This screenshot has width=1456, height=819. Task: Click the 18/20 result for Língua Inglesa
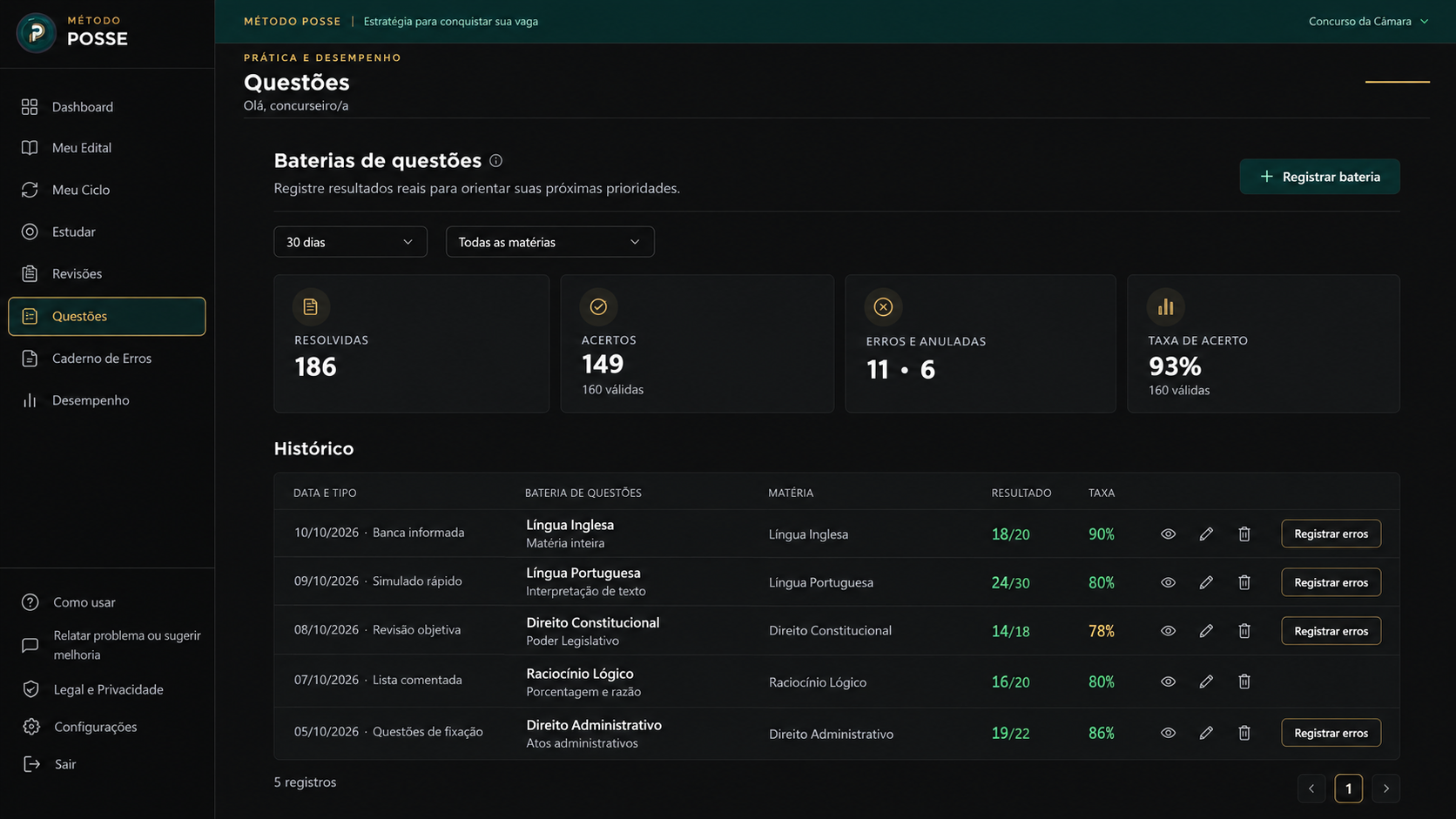[x=1010, y=534]
